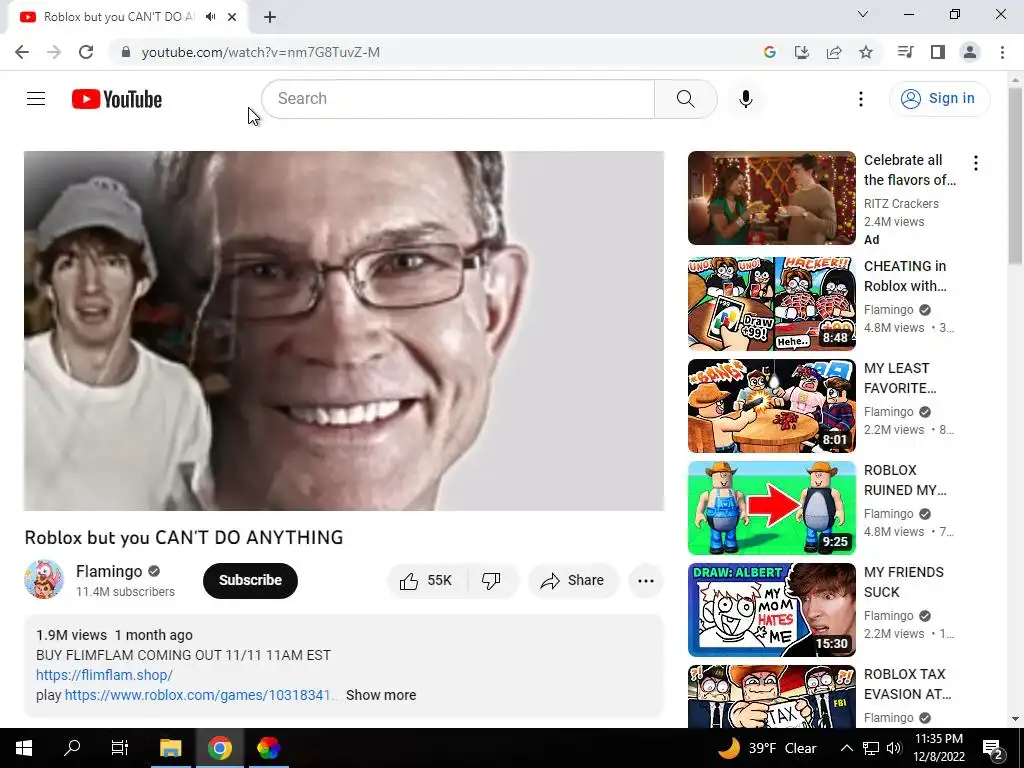The width and height of the screenshot is (1024, 768).
Task: Click the Sign in button
Action: [939, 99]
